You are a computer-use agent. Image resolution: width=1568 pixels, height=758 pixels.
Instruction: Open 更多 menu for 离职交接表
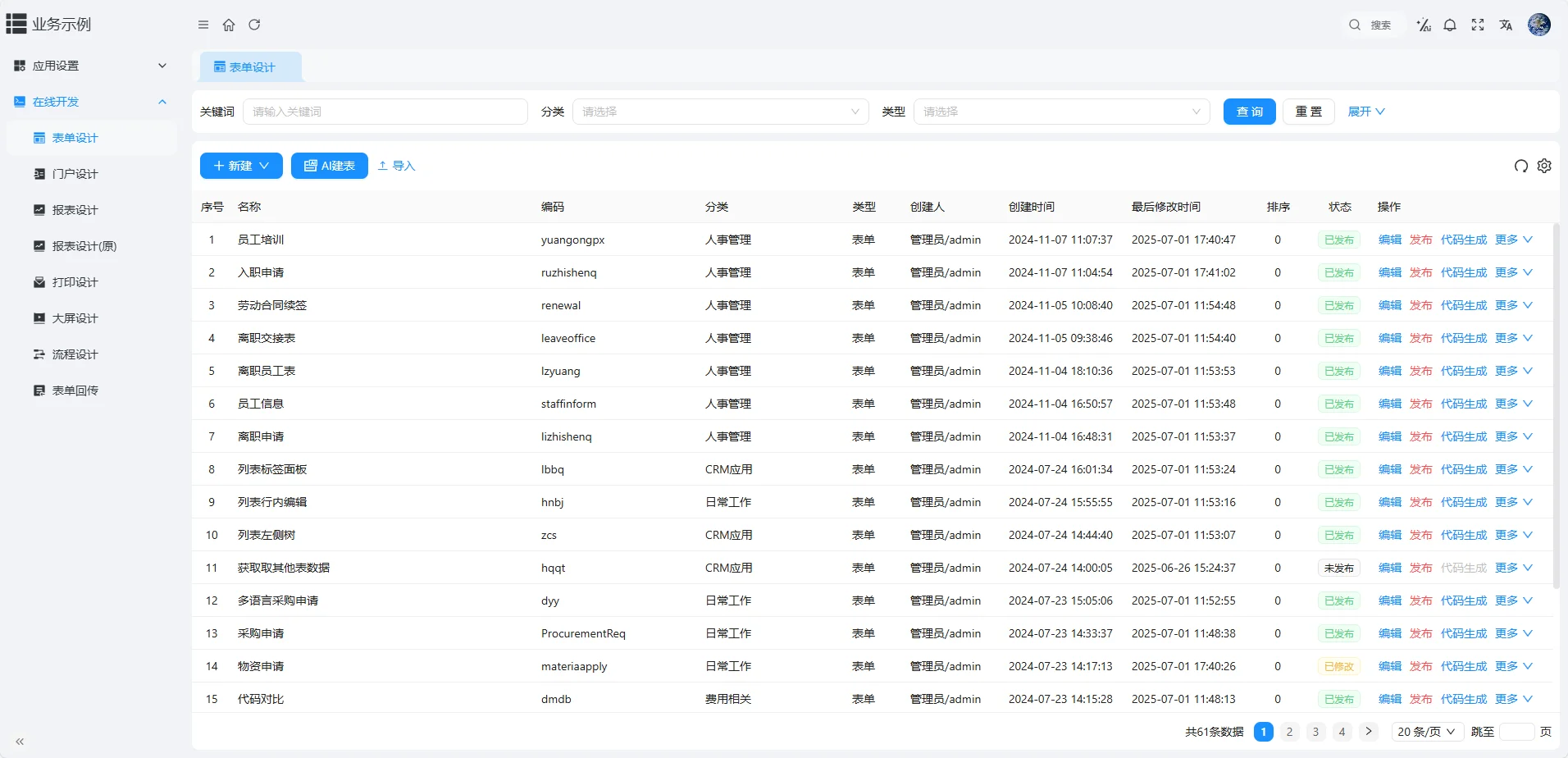(1514, 338)
